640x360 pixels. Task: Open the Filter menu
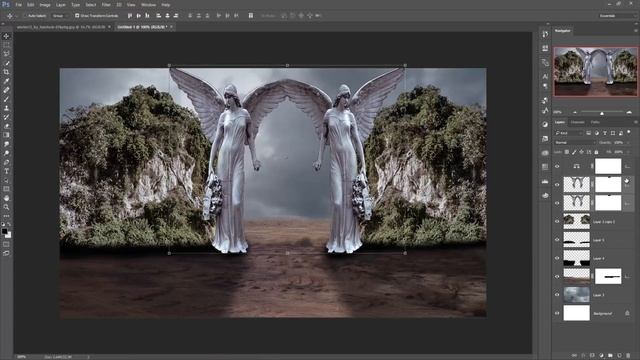pyautogui.click(x=106, y=5)
